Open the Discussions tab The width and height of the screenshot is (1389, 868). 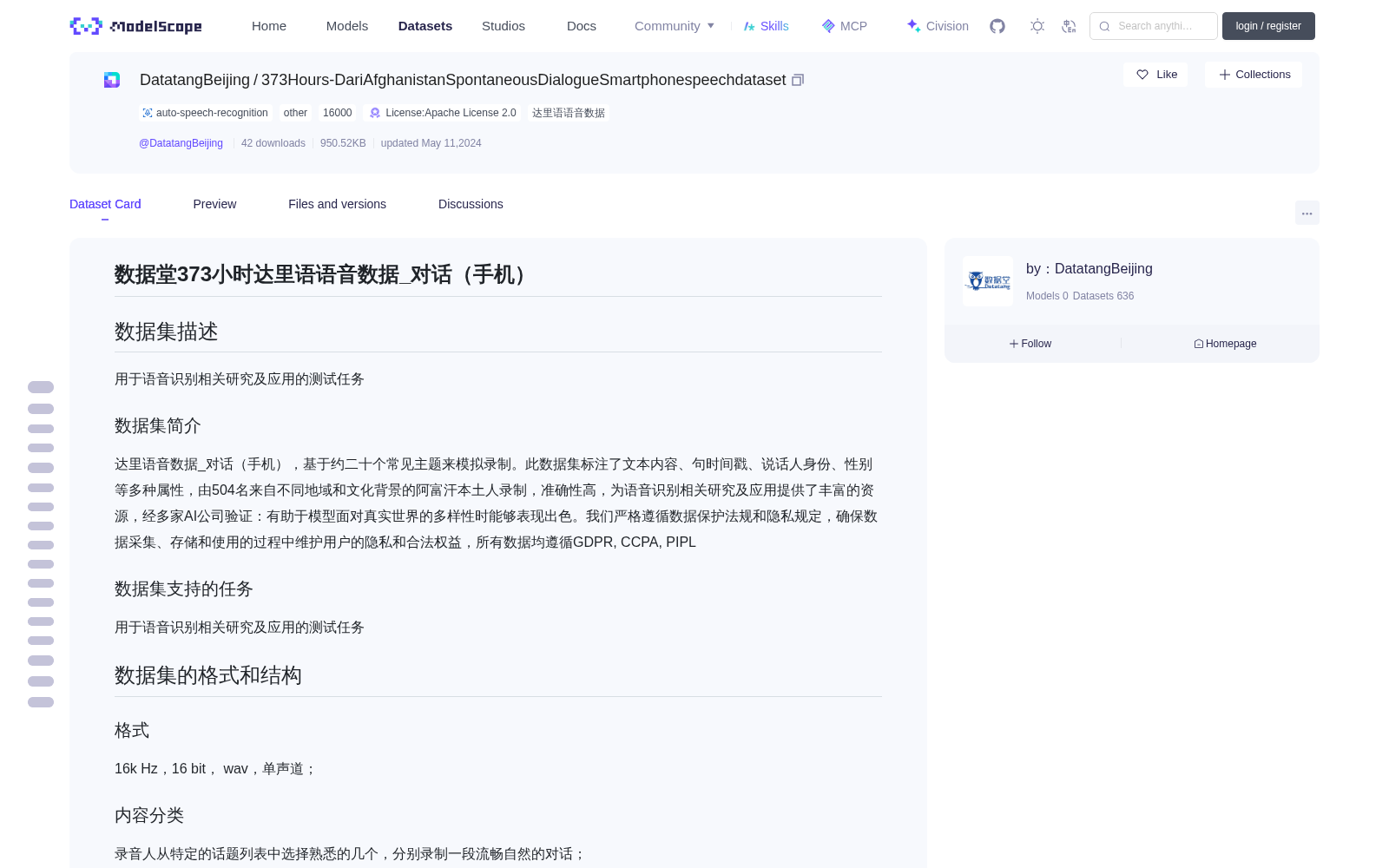471,204
